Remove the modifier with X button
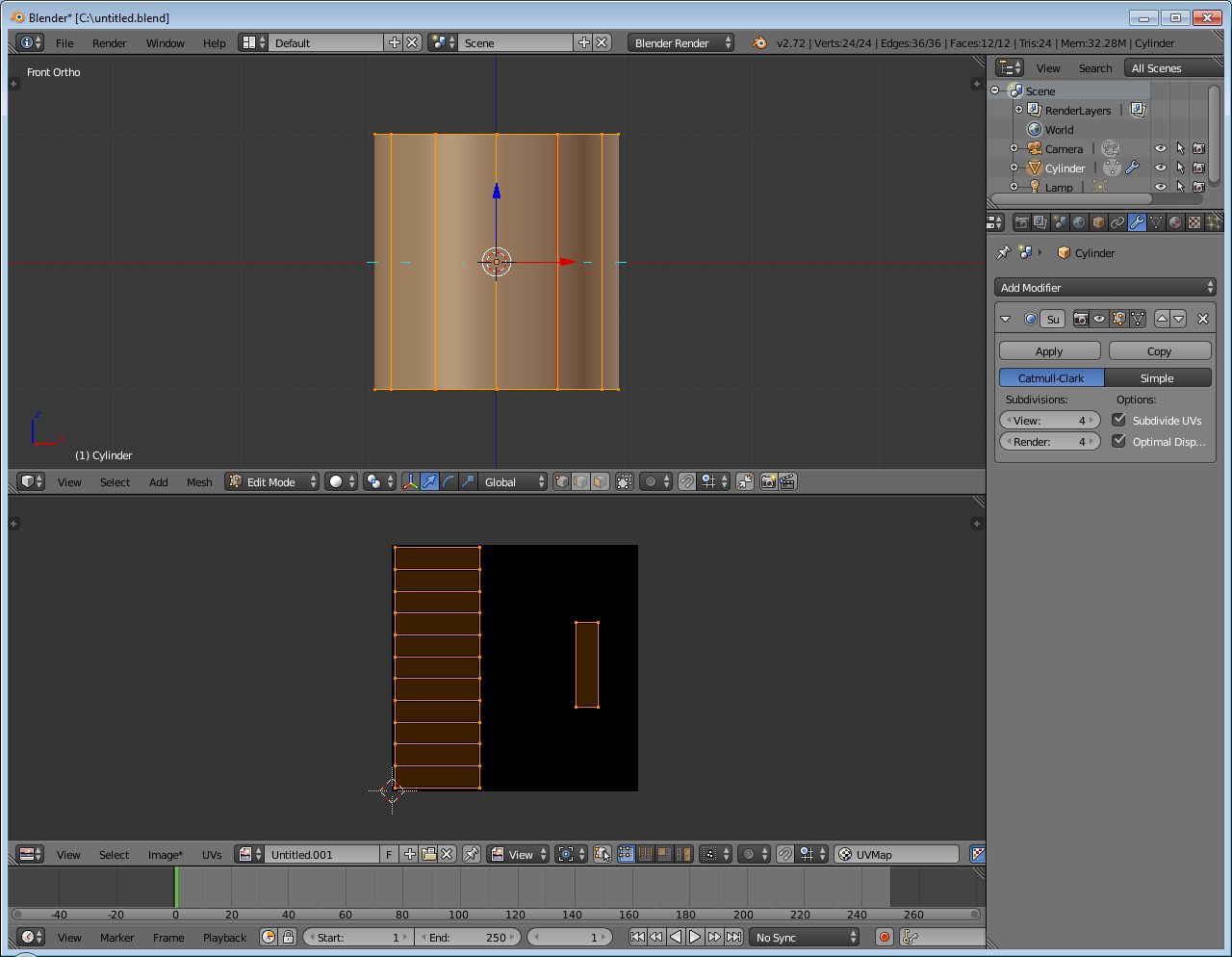Image resolution: width=1232 pixels, height=957 pixels. coord(1202,319)
